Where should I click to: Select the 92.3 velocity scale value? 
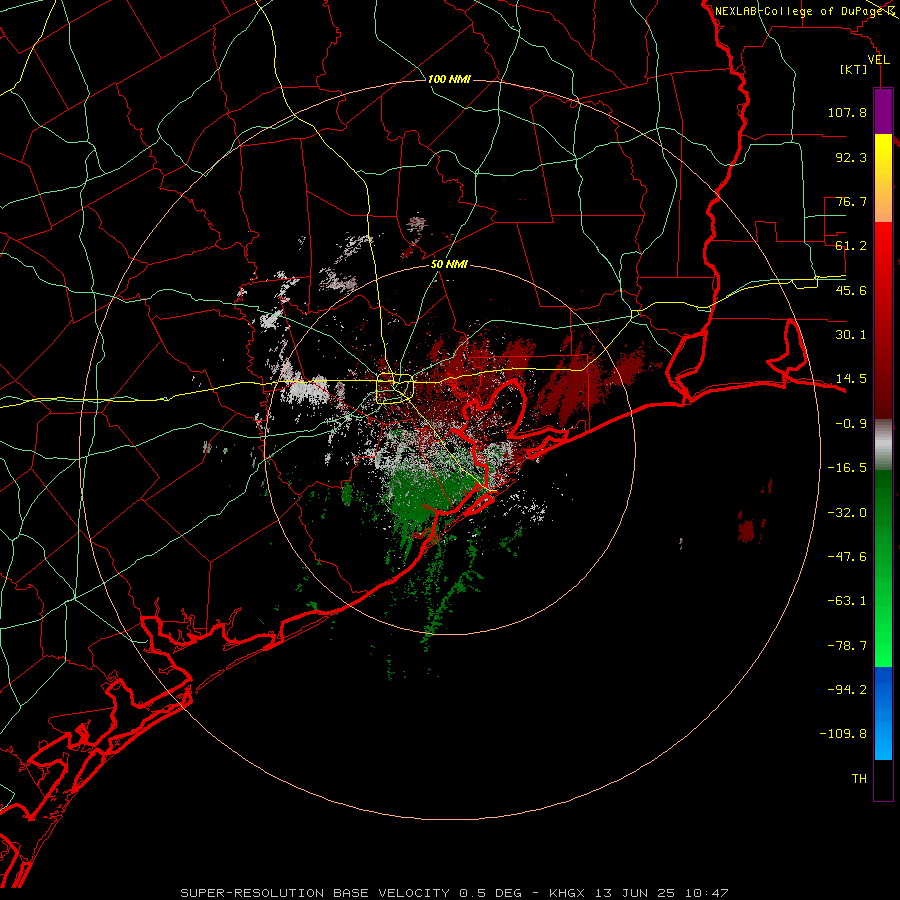pyautogui.click(x=851, y=157)
